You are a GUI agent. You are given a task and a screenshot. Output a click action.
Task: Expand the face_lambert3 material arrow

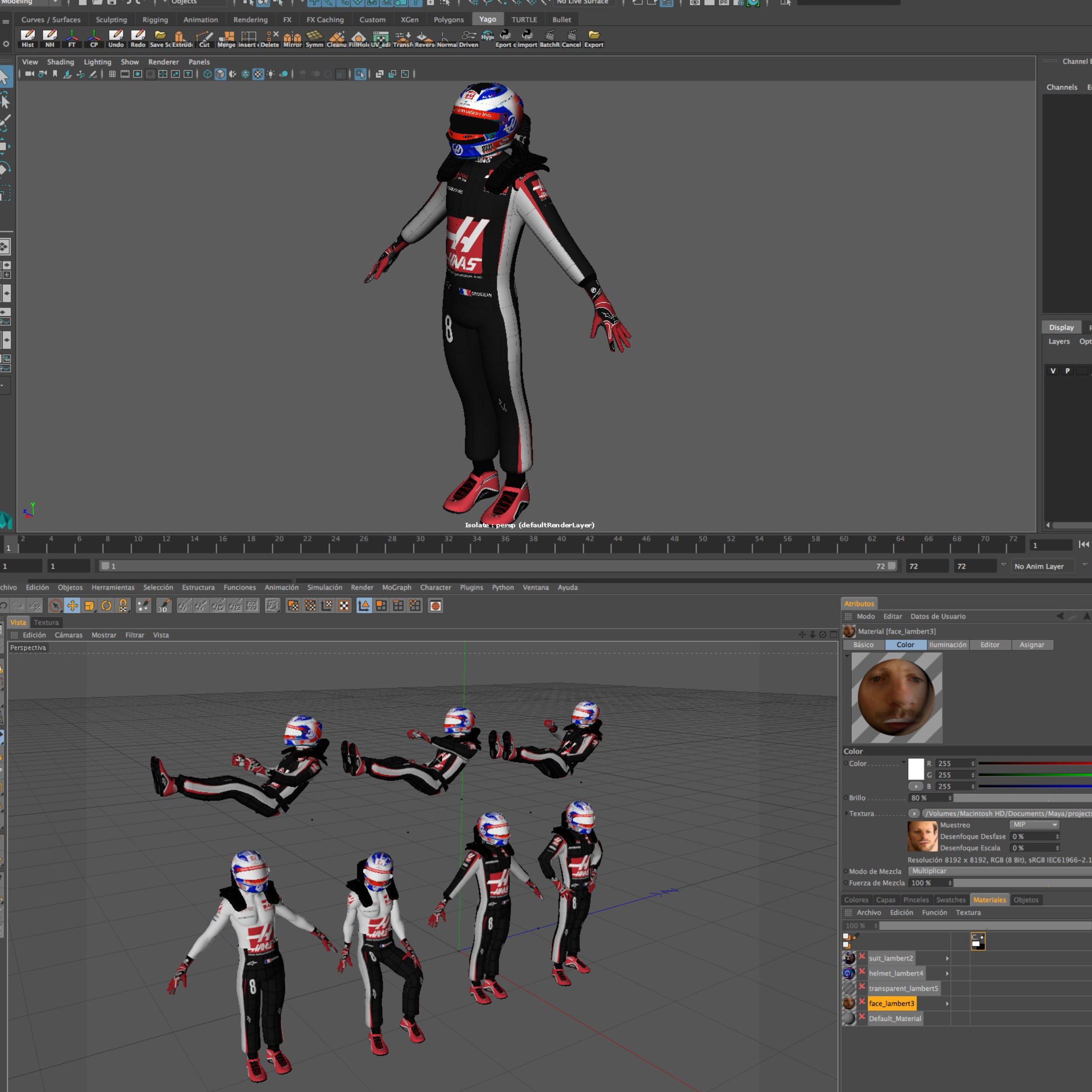[x=947, y=1004]
